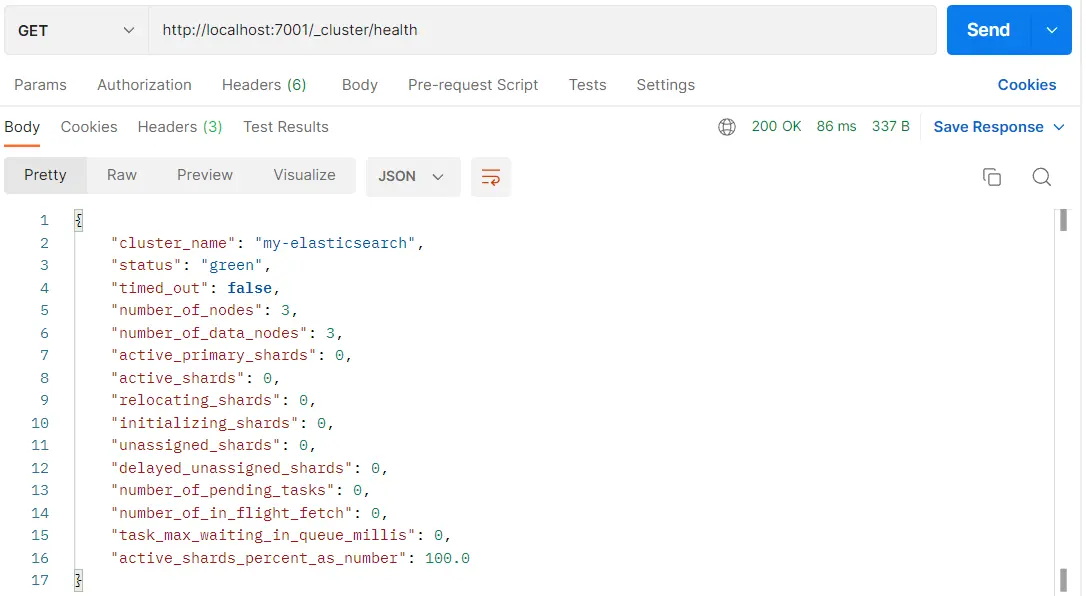Switch to the Visualize view
The height and width of the screenshot is (596, 1086).
pos(304,175)
